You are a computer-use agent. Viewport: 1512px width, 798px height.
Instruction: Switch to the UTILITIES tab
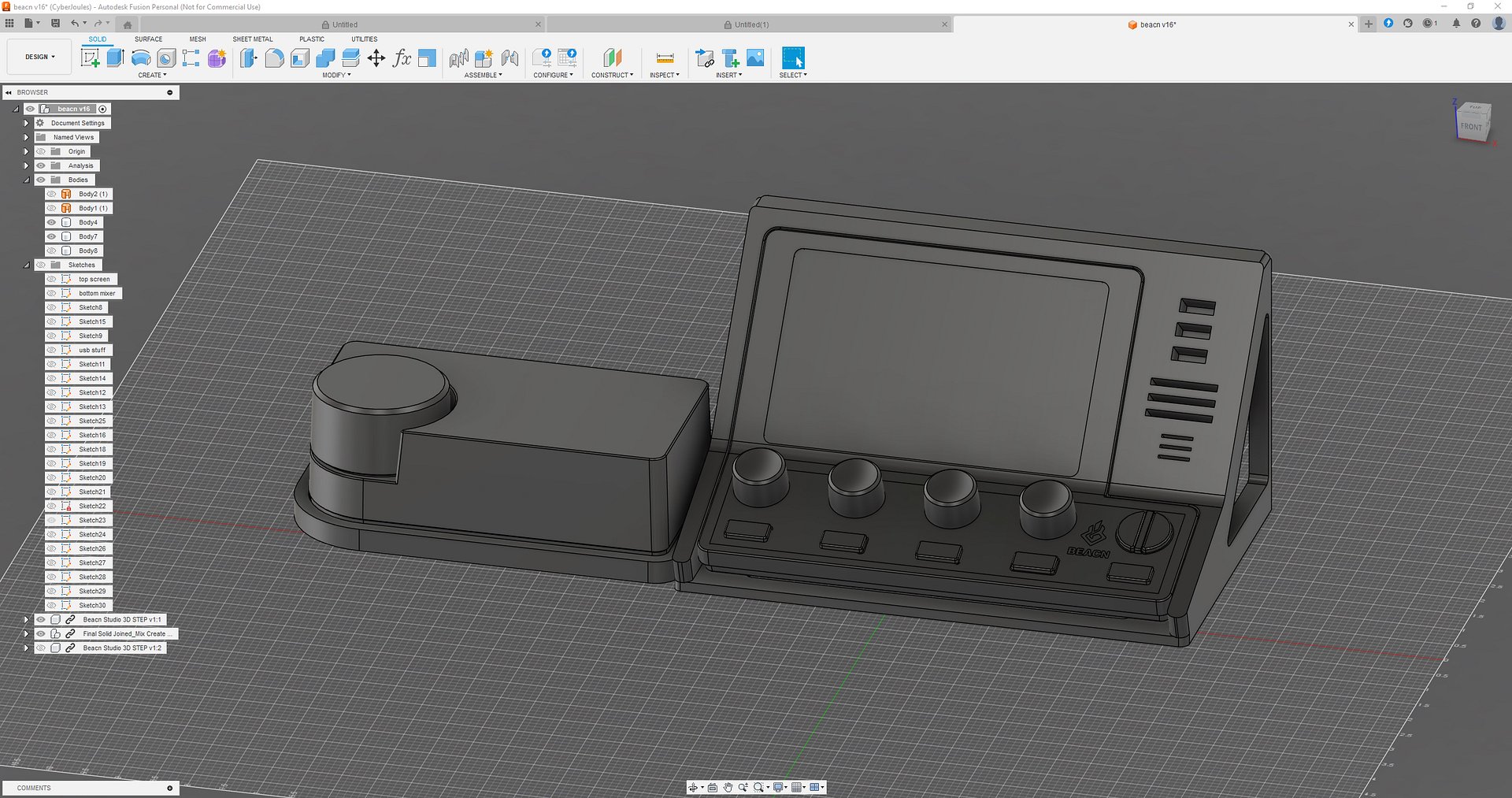click(365, 39)
